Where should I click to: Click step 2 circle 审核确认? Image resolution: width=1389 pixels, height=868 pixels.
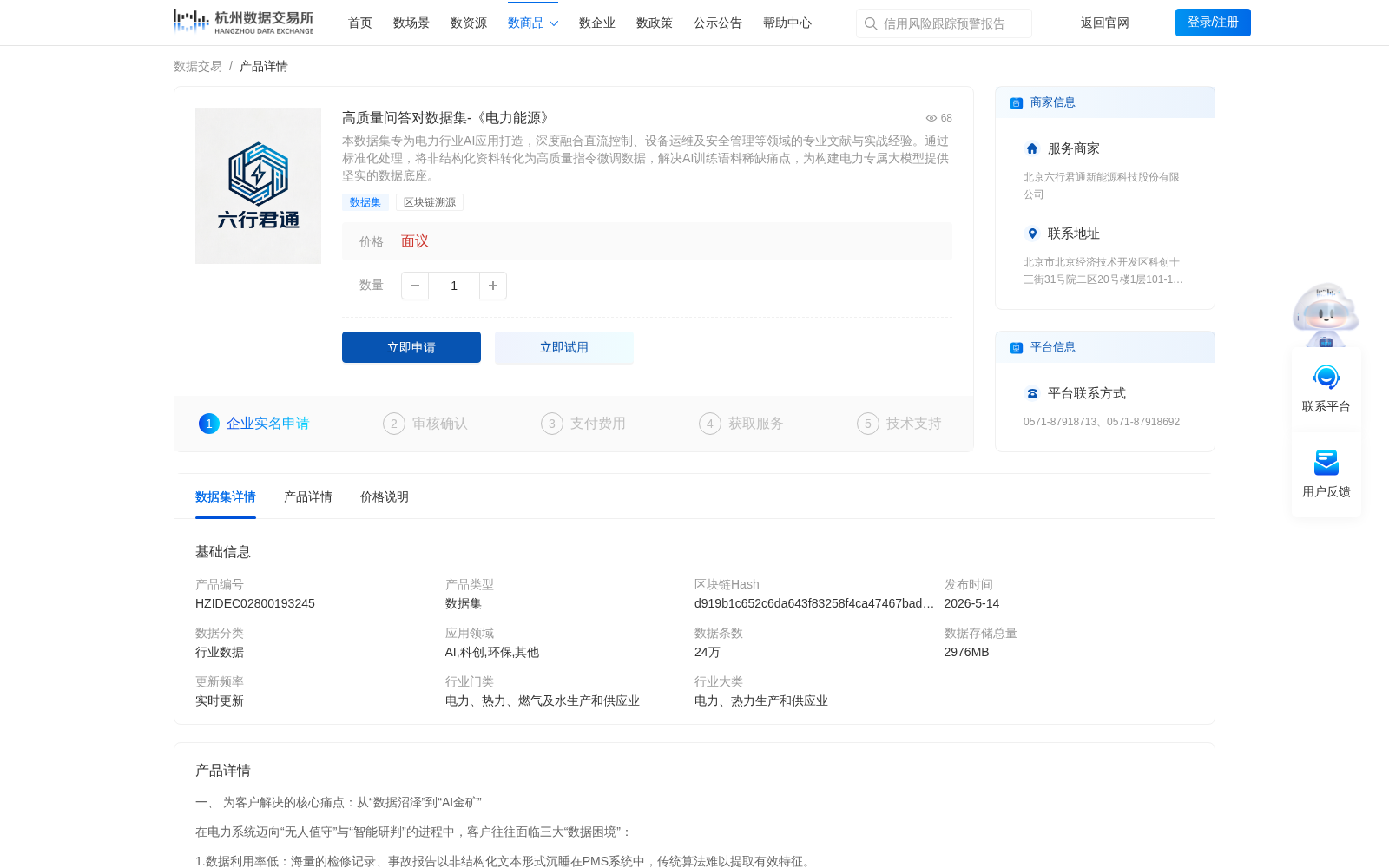(394, 424)
